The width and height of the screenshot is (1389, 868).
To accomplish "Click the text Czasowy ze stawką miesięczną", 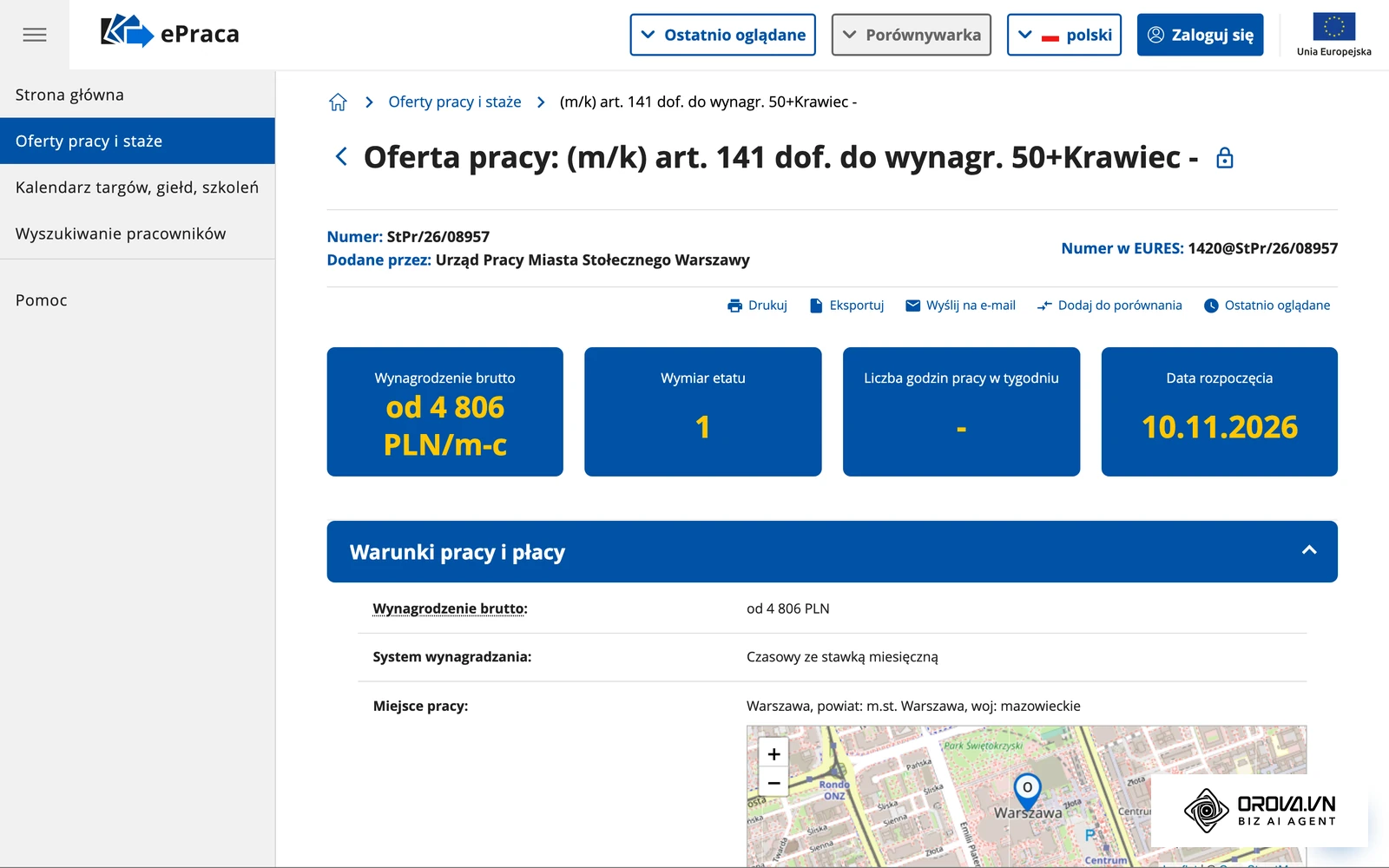I will (x=842, y=657).
